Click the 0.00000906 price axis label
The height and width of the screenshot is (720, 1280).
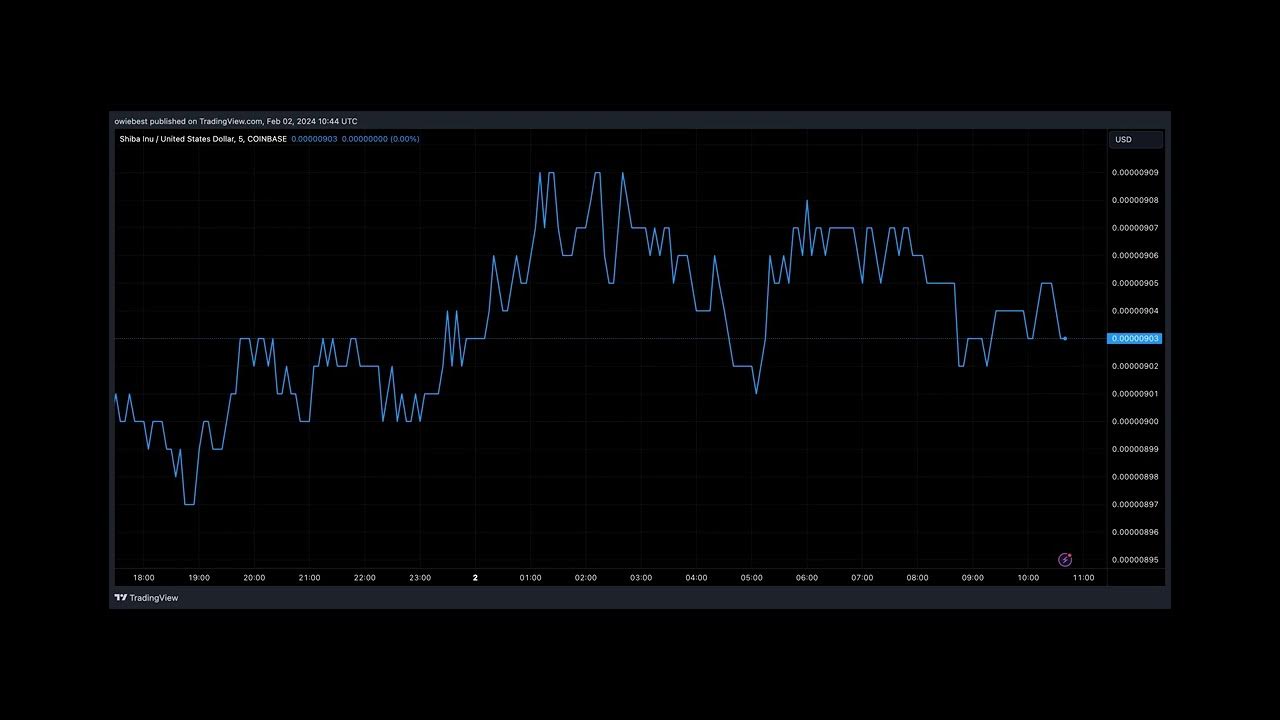[x=1135, y=255]
